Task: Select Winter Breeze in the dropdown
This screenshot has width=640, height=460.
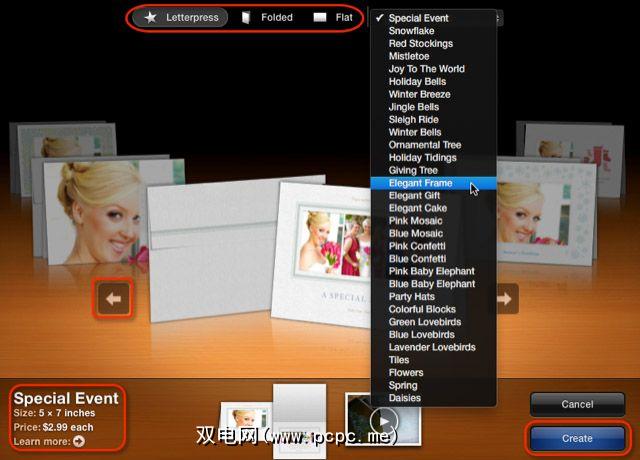Action: pos(433,94)
